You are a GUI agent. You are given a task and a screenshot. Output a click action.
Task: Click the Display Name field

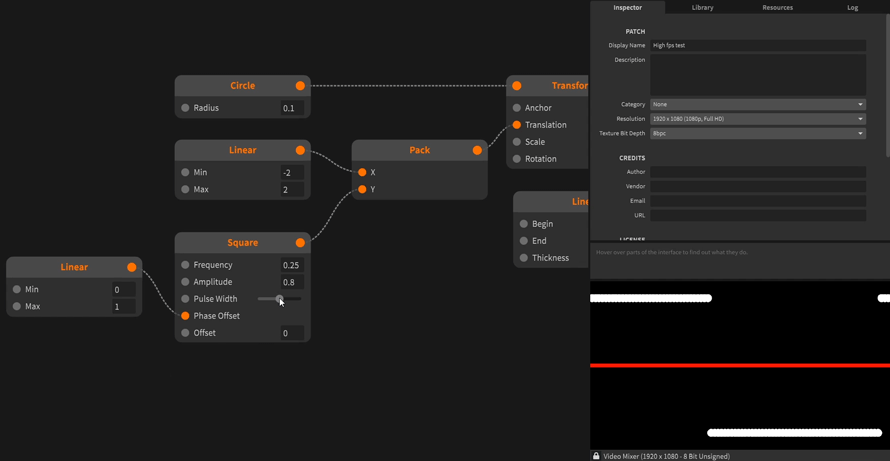pyautogui.click(x=758, y=45)
